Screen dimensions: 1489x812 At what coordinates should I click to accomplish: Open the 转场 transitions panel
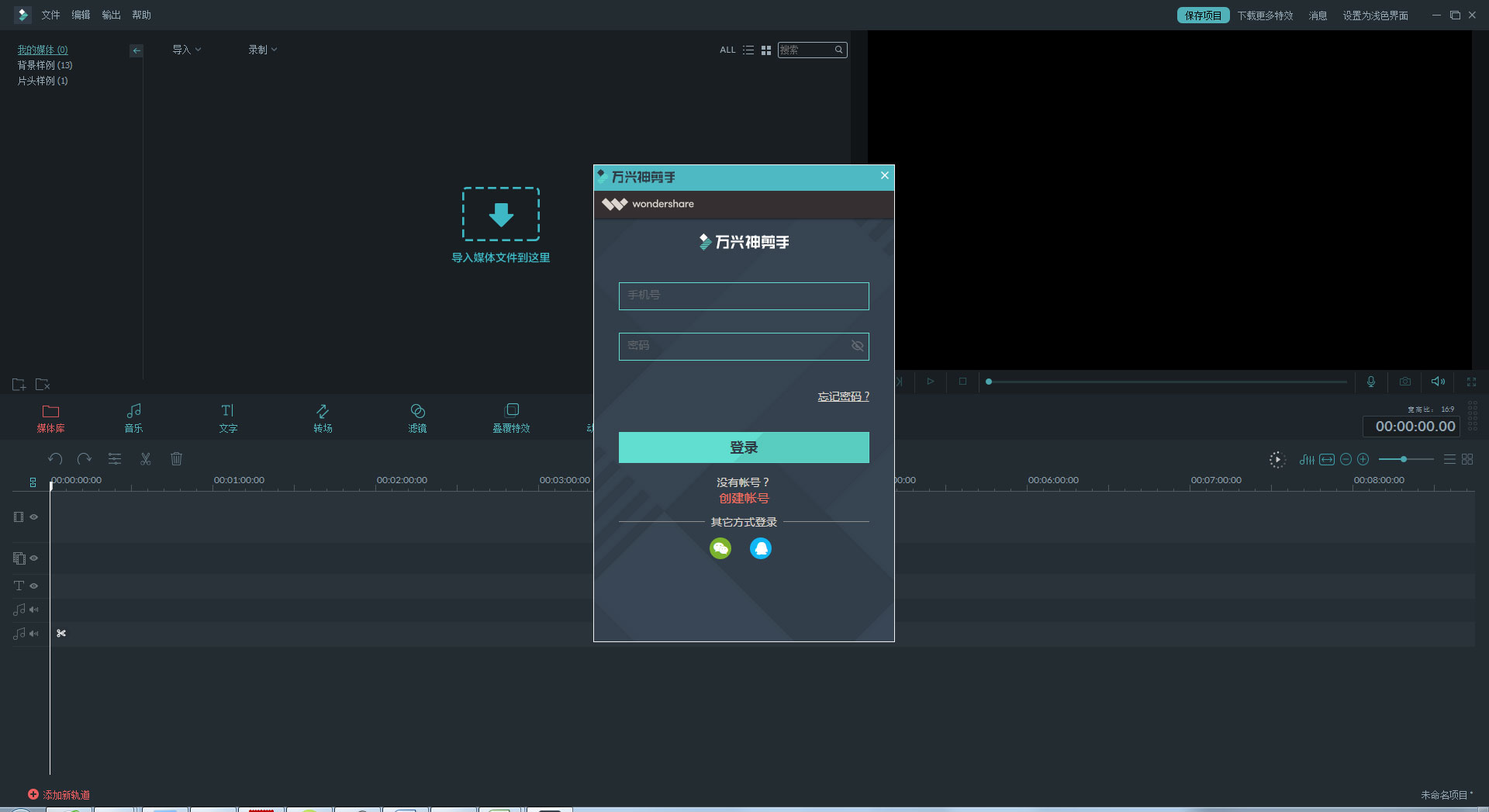pos(323,418)
